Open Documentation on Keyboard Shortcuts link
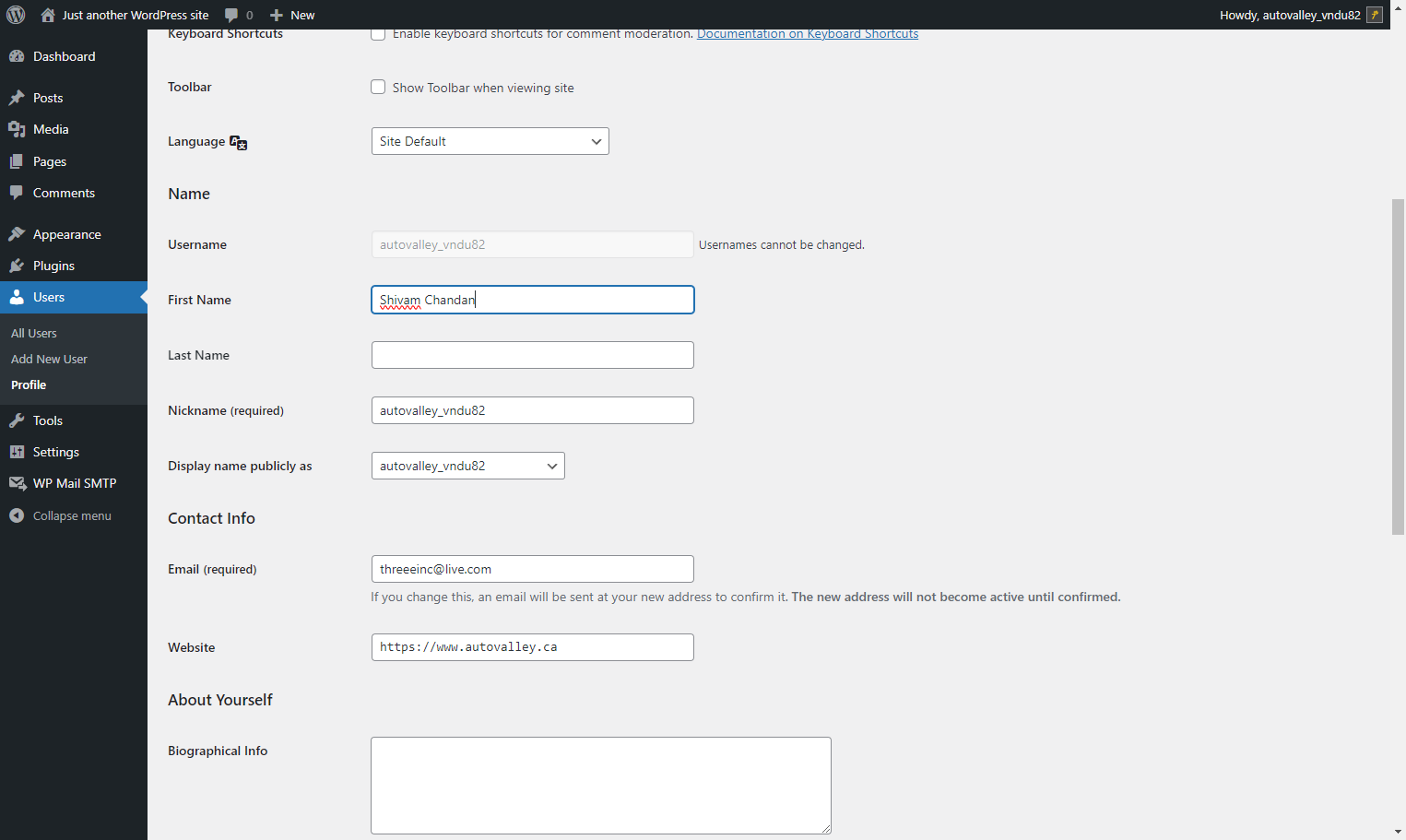 point(808,34)
